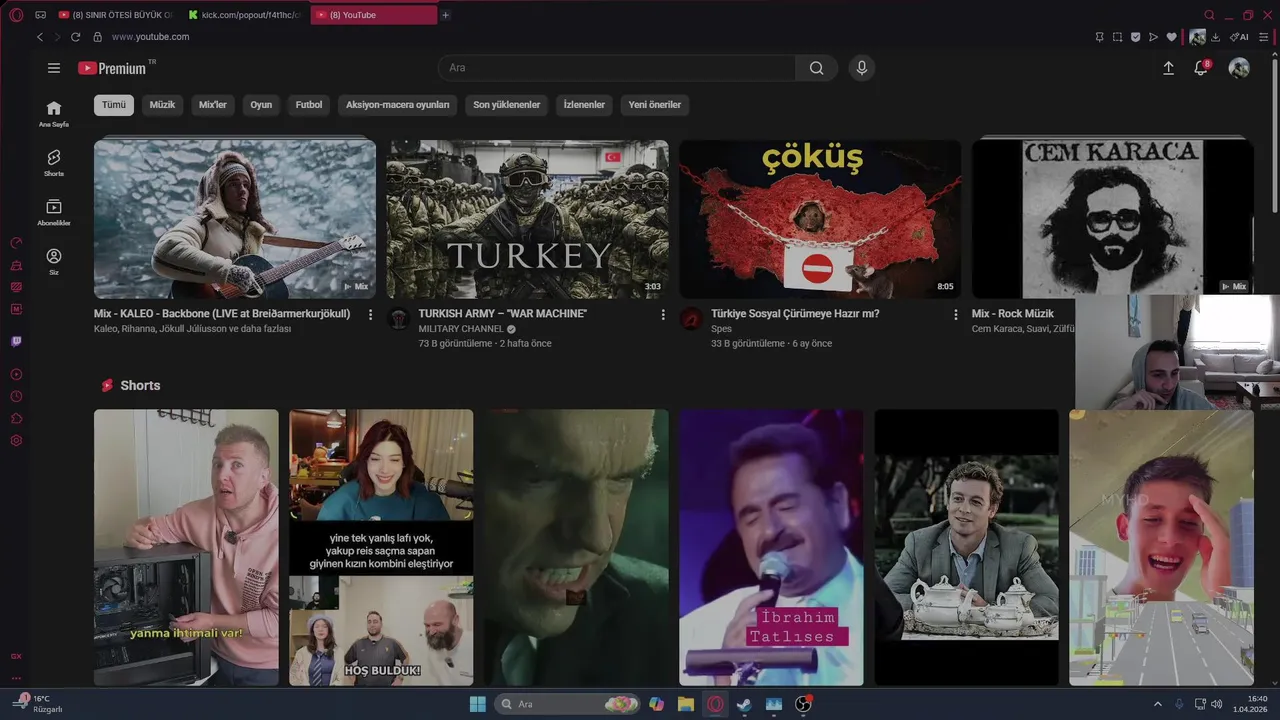Open İbrahim Tatlıses short
Viewport: 1280px width, 720px height.
coord(771,547)
